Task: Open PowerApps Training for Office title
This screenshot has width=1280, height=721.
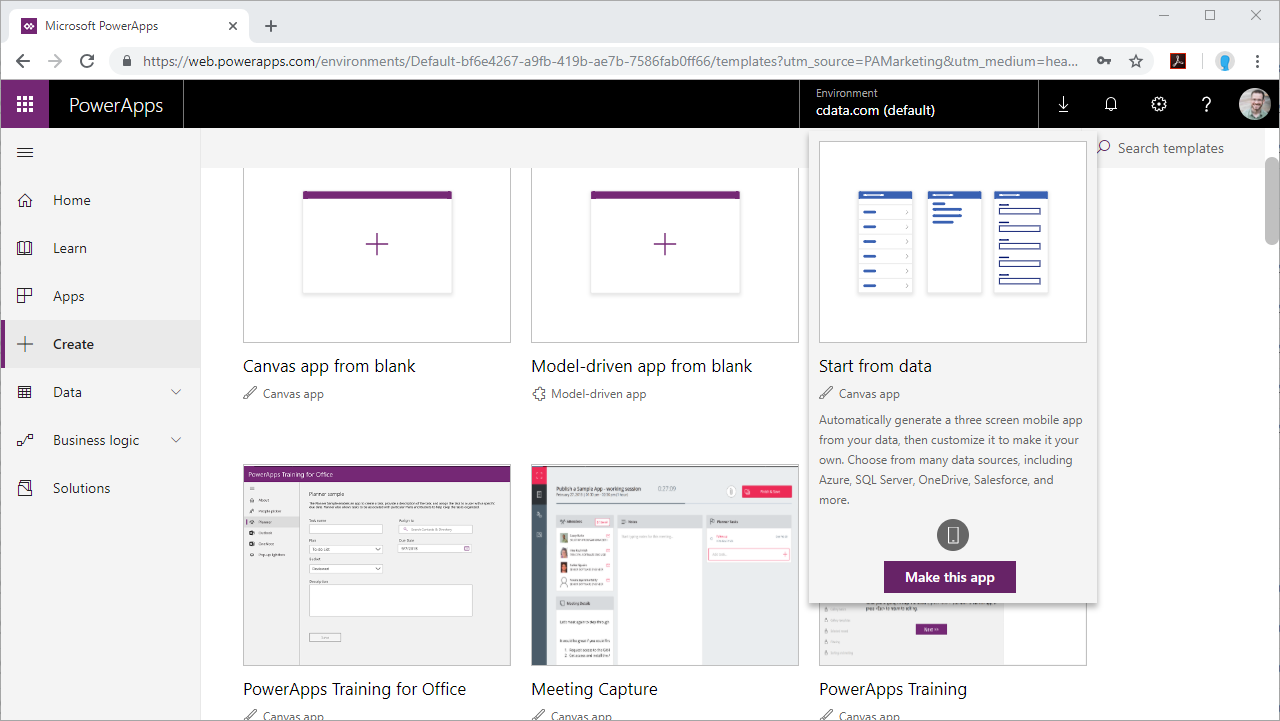Action: click(x=355, y=689)
